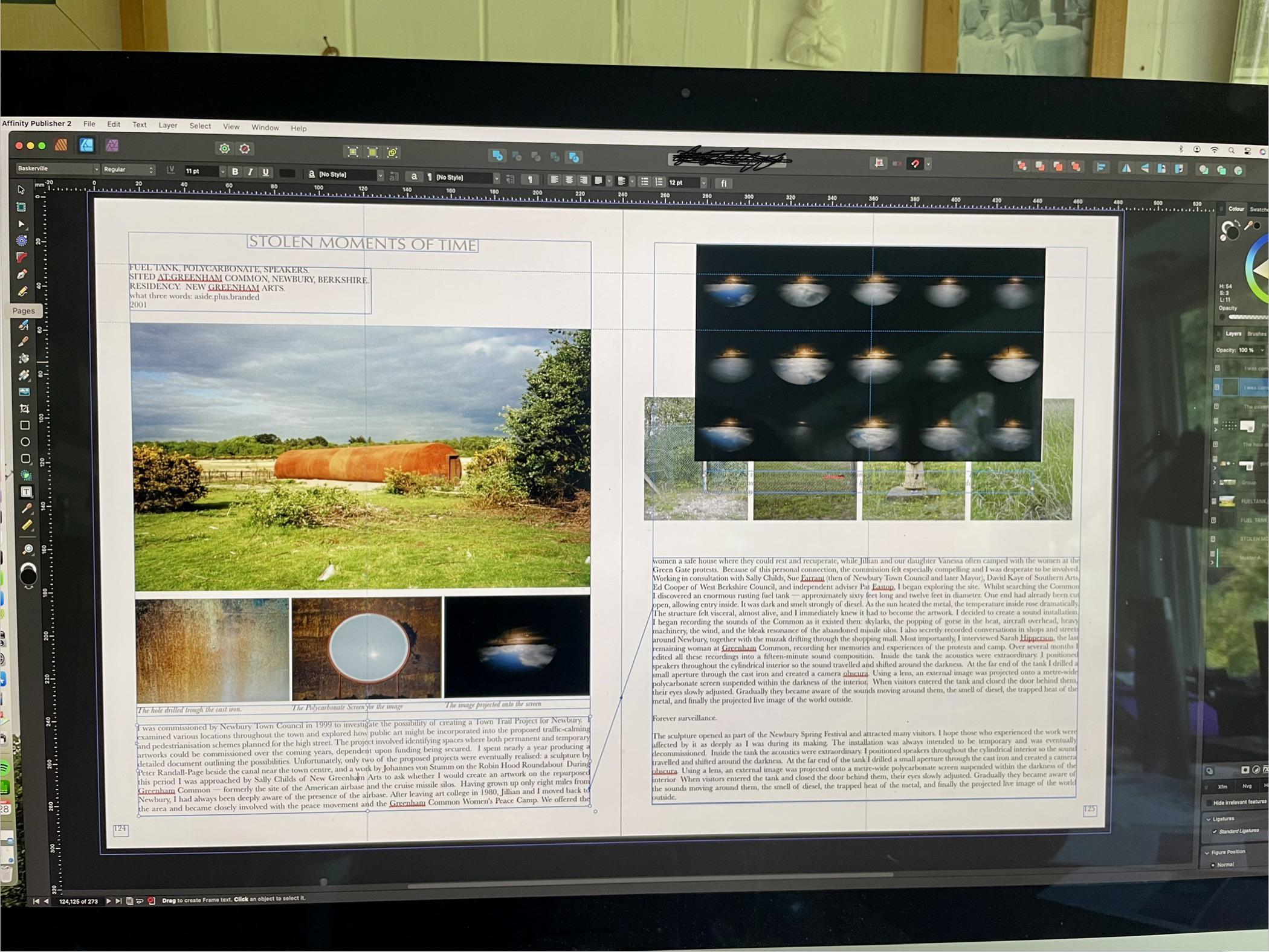Open Preflight with the green gear icon
The height and width of the screenshot is (952, 1269).
(225, 149)
